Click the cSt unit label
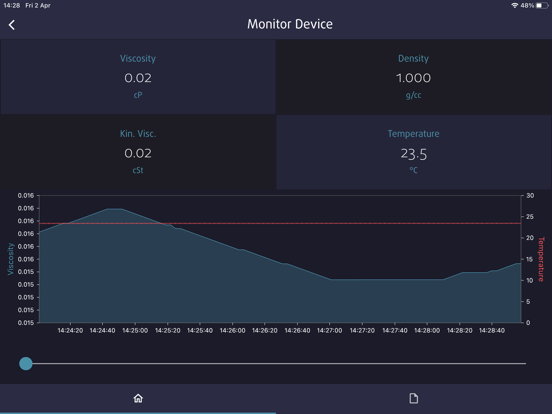The height and width of the screenshot is (414, 552). [x=138, y=170]
